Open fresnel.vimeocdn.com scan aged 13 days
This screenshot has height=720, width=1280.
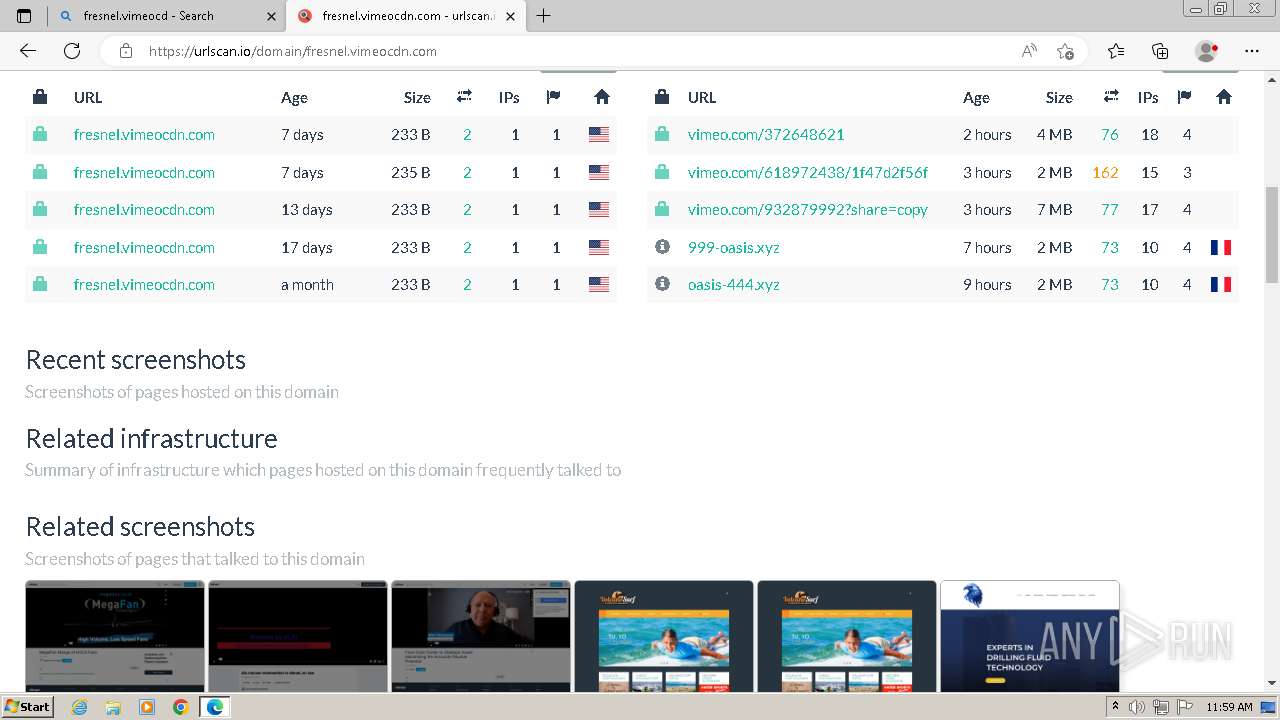[x=144, y=210]
